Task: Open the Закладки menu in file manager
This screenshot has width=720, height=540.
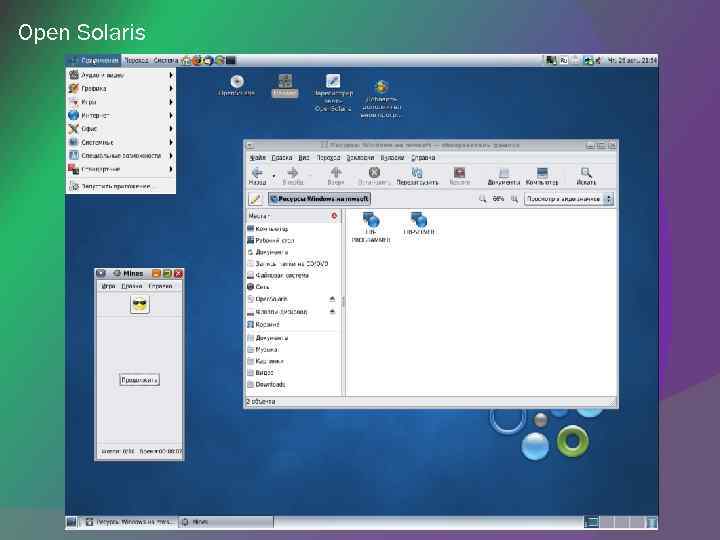Action: [x=360, y=158]
